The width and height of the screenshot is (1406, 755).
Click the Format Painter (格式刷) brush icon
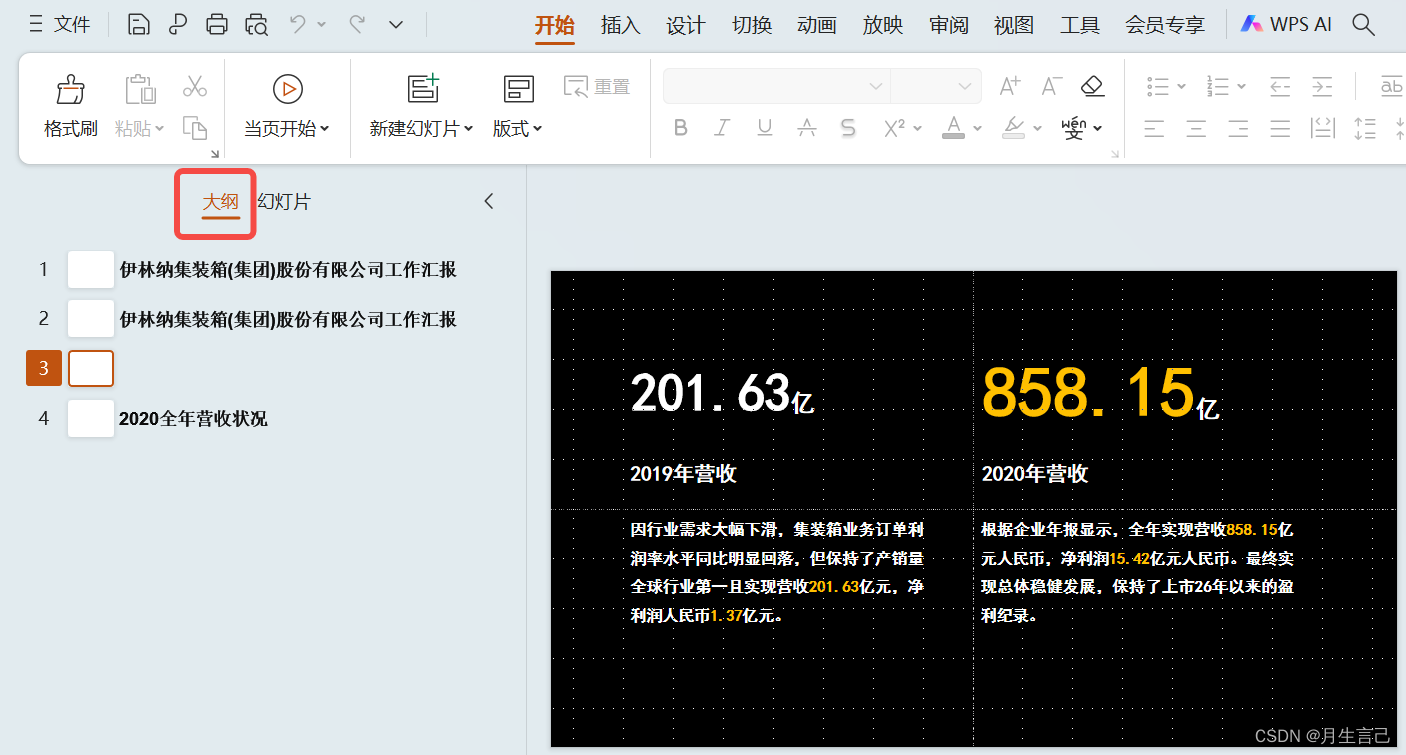(70, 90)
